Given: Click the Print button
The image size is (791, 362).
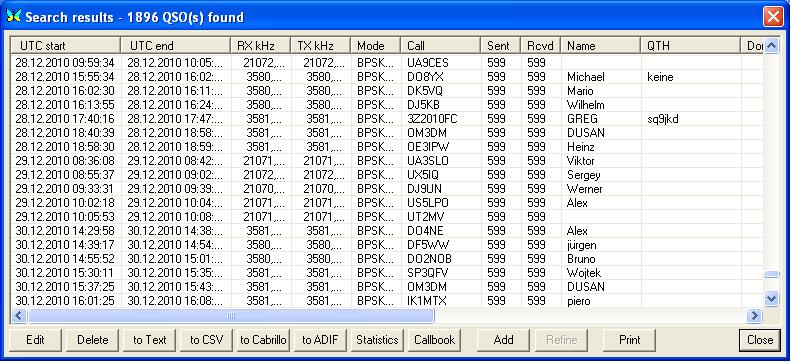Looking at the screenshot, I should click(x=630, y=340).
